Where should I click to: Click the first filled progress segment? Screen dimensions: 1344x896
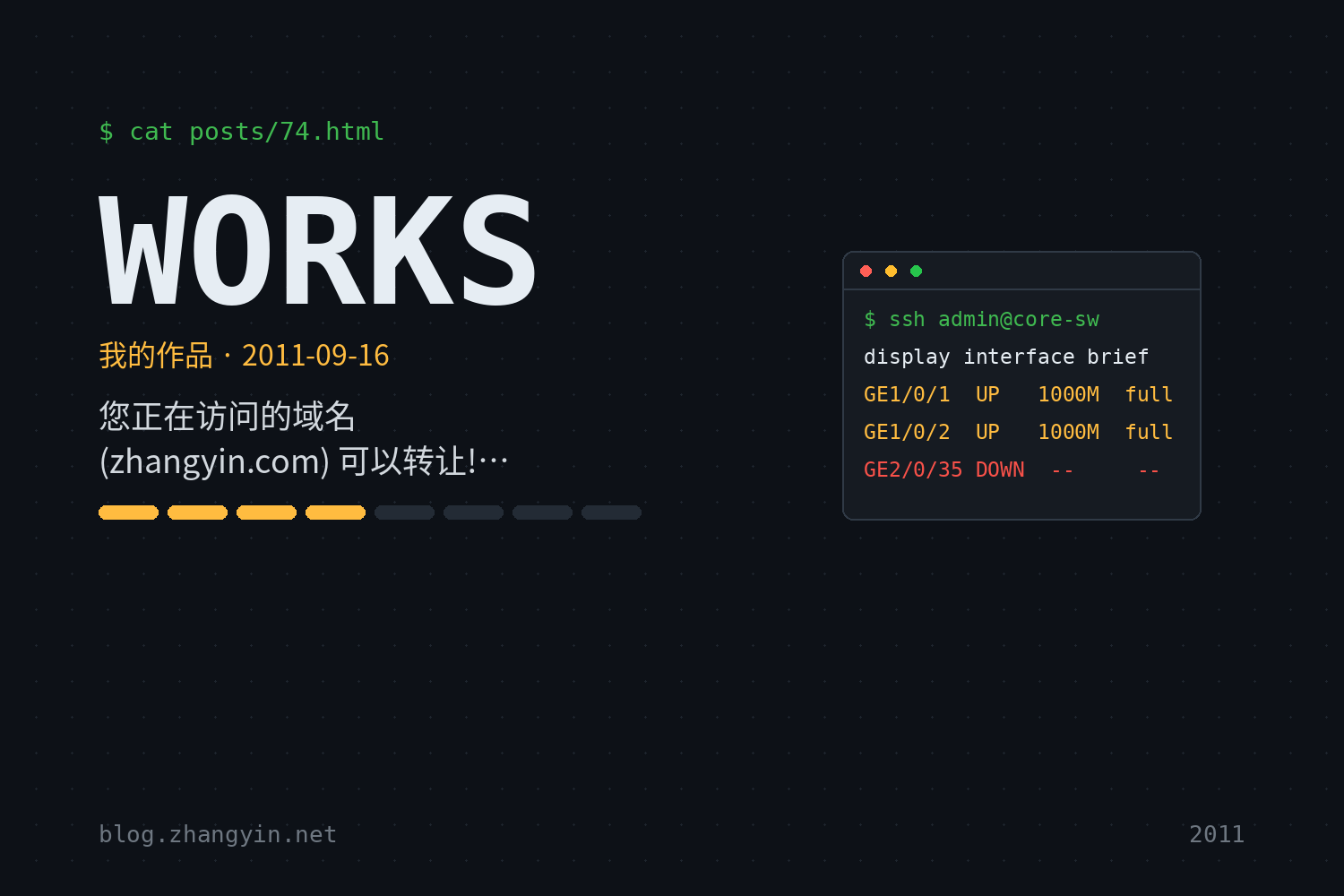click(128, 513)
